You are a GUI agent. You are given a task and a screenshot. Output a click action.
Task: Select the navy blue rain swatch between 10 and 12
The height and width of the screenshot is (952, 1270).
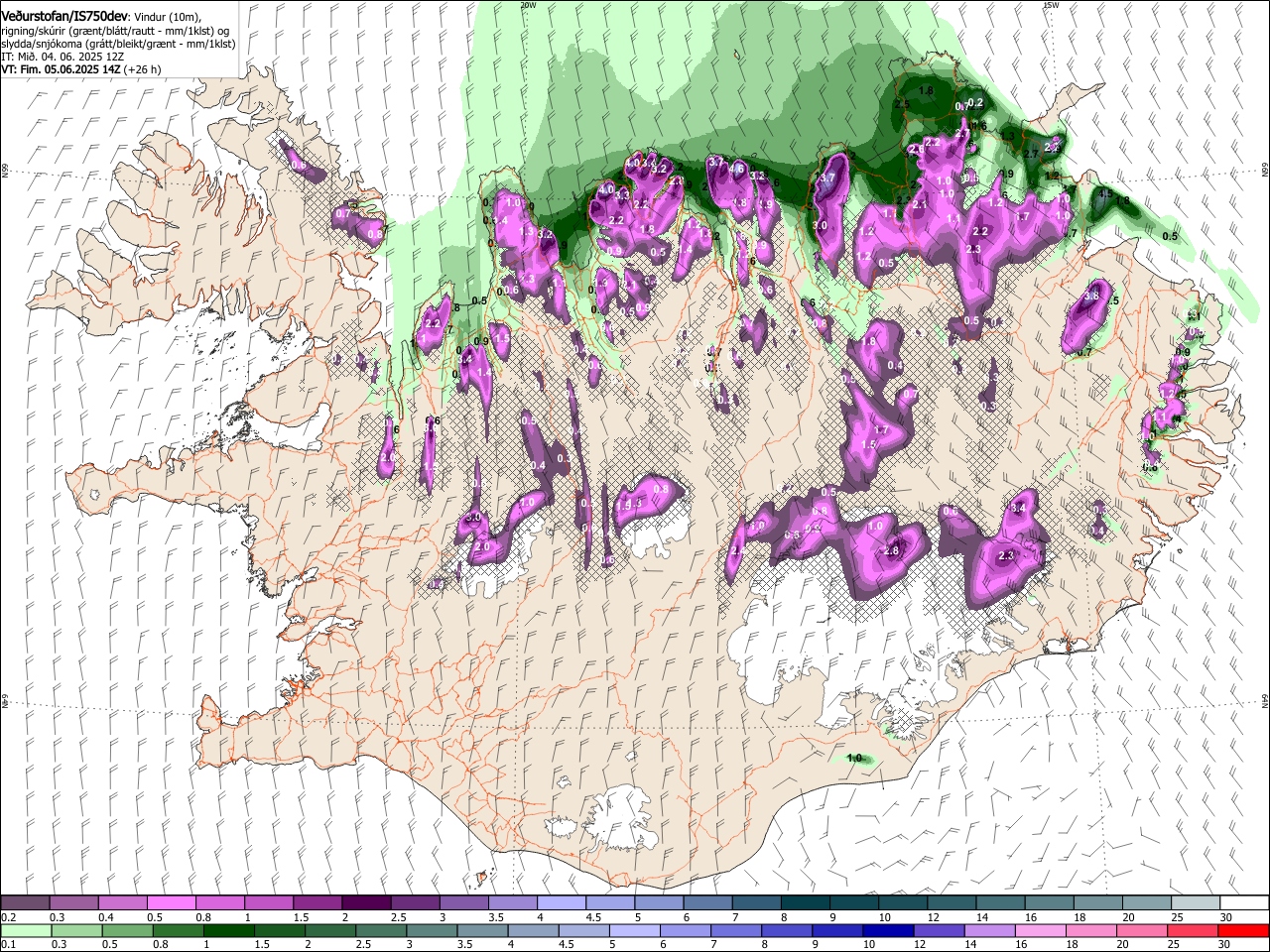888,930
